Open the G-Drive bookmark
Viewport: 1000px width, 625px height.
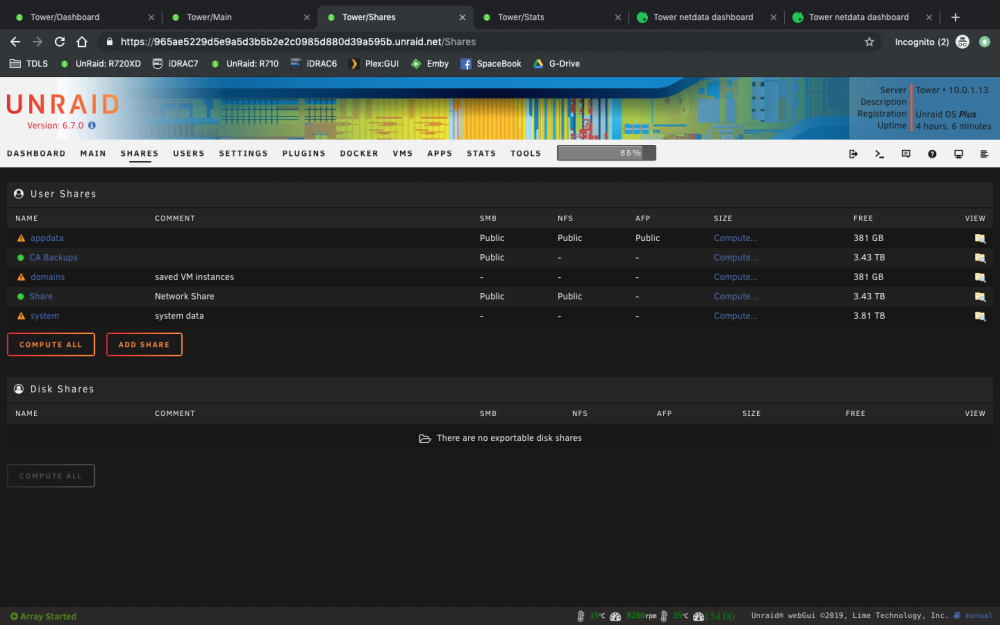556,64
